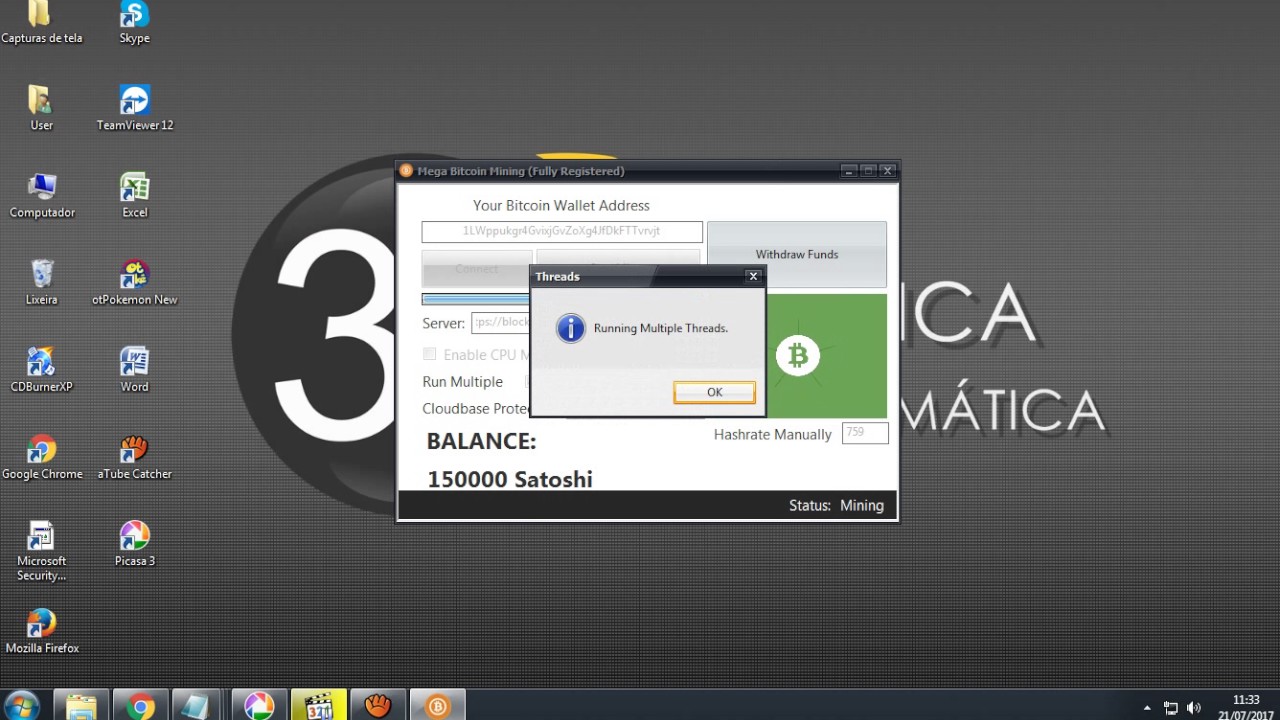Click the Bitcoin wallet address field
Viewport: 1280px width, 720px height.
(x=562, y=231)
